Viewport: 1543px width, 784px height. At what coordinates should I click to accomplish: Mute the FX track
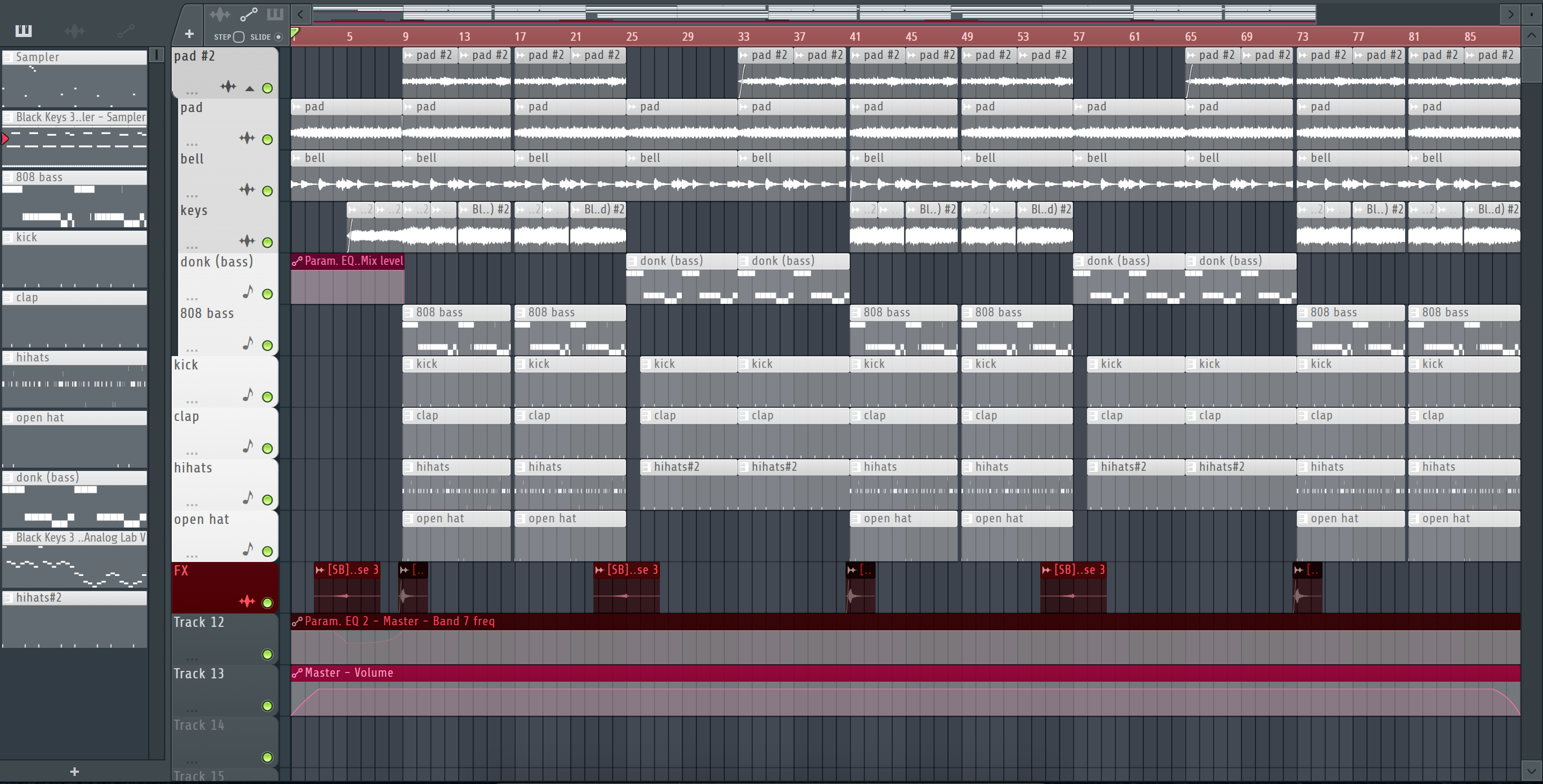[268, 604]
